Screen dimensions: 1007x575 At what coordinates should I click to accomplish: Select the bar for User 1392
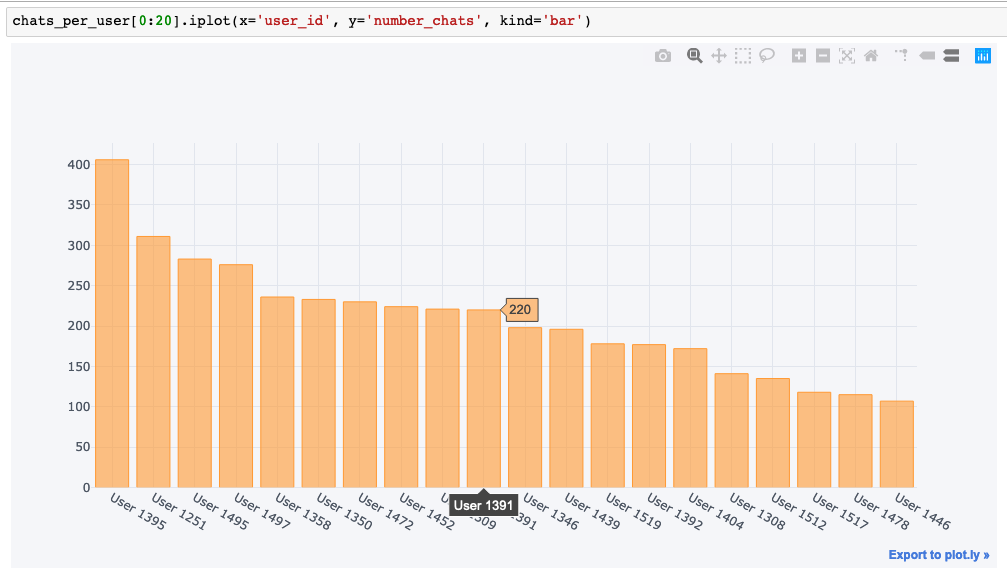649,416
